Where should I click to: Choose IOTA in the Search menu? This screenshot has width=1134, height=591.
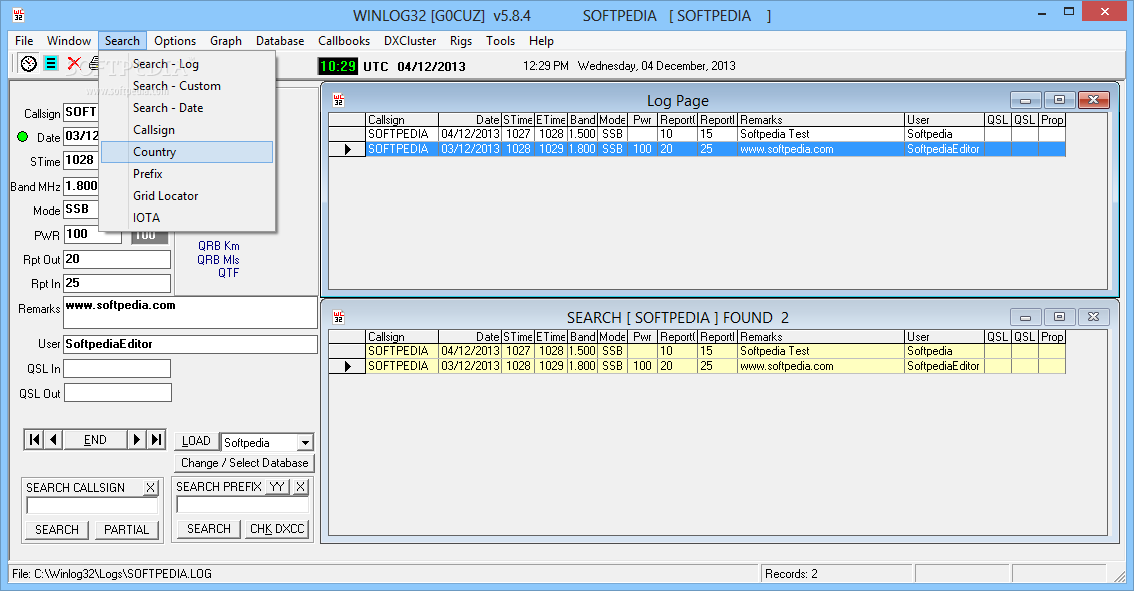(x=187, y=218)
